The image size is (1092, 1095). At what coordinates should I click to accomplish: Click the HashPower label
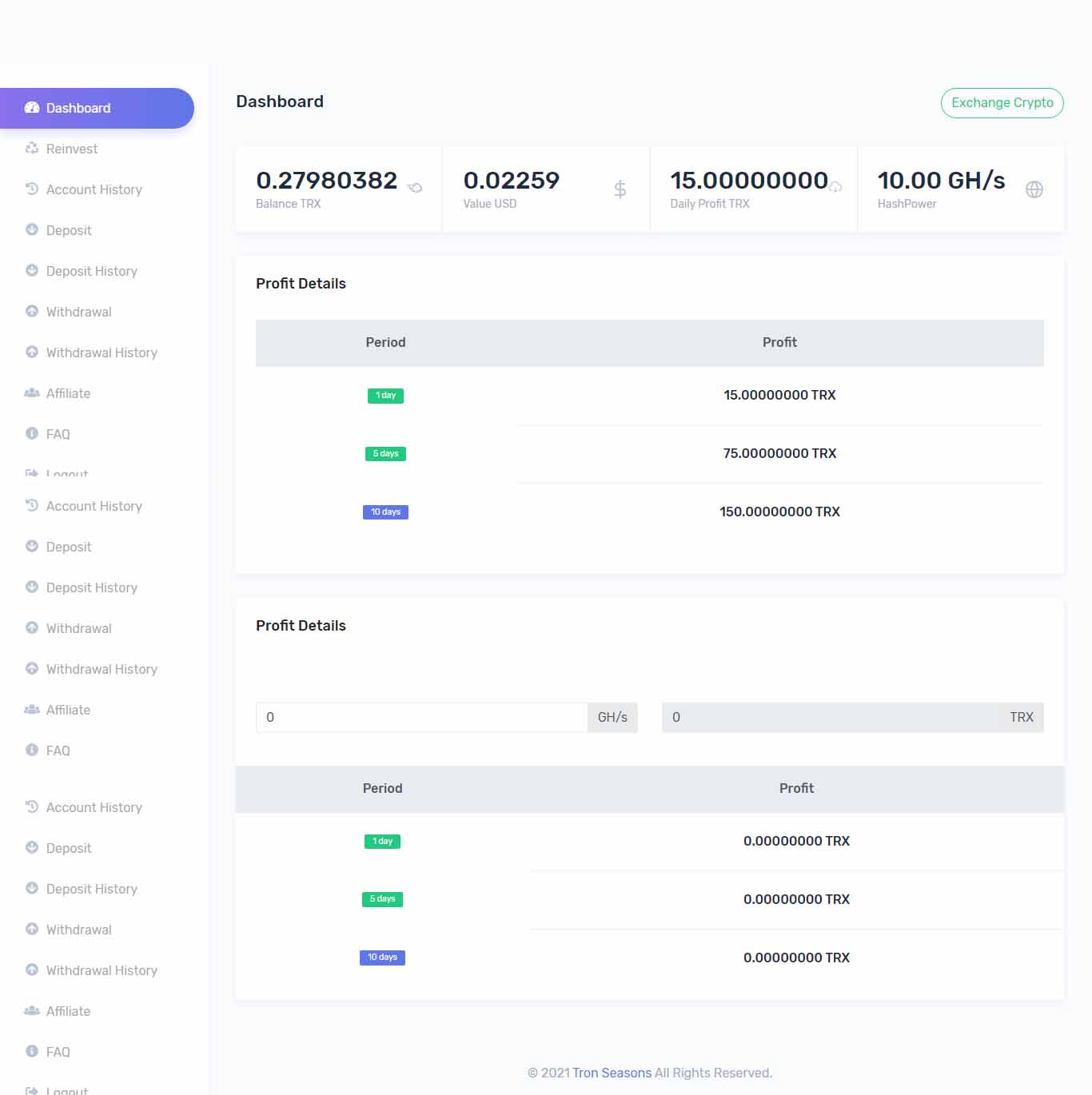[x=907, y=204]
